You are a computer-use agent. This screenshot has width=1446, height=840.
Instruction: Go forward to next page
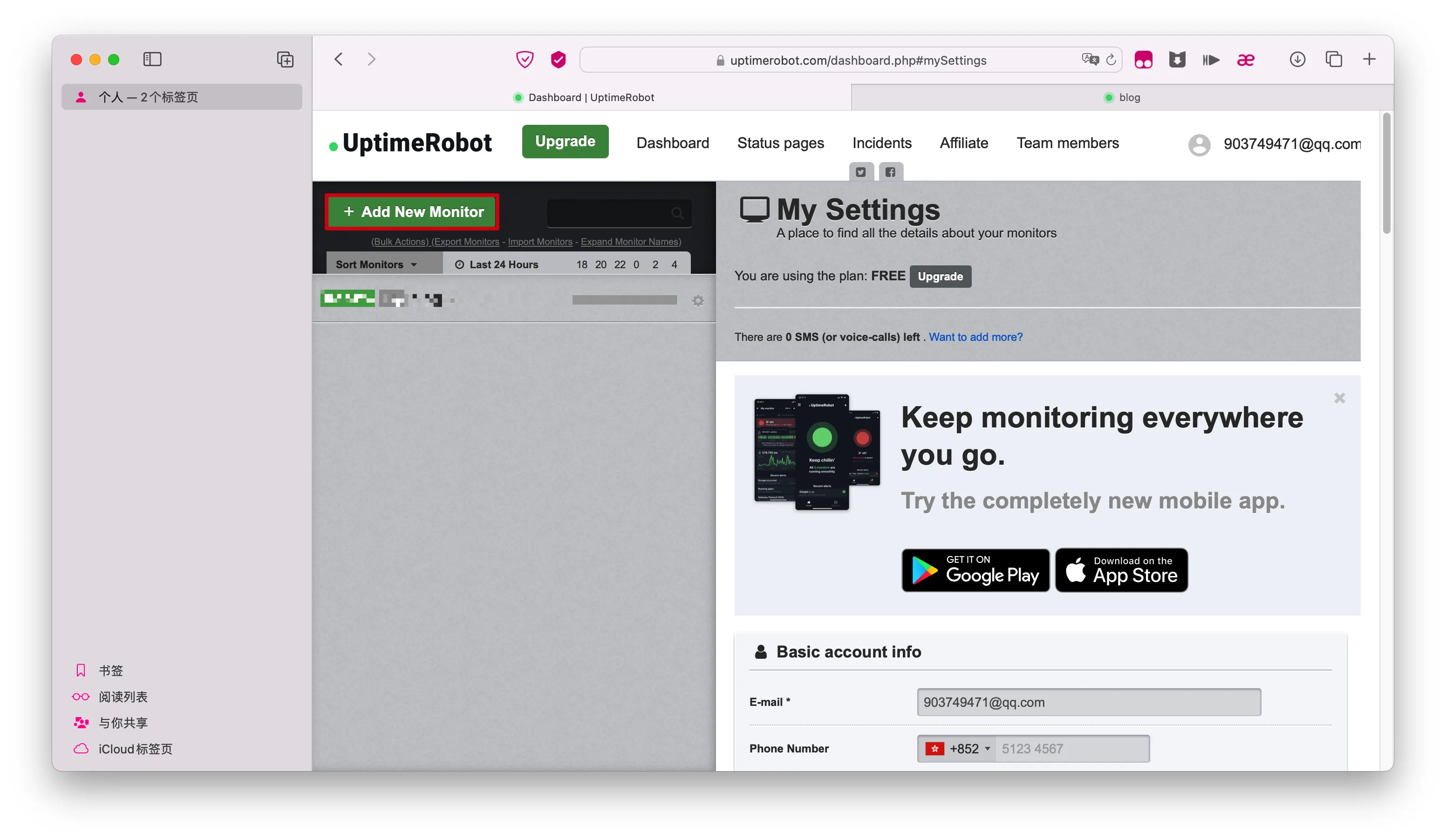click(372, 59)
